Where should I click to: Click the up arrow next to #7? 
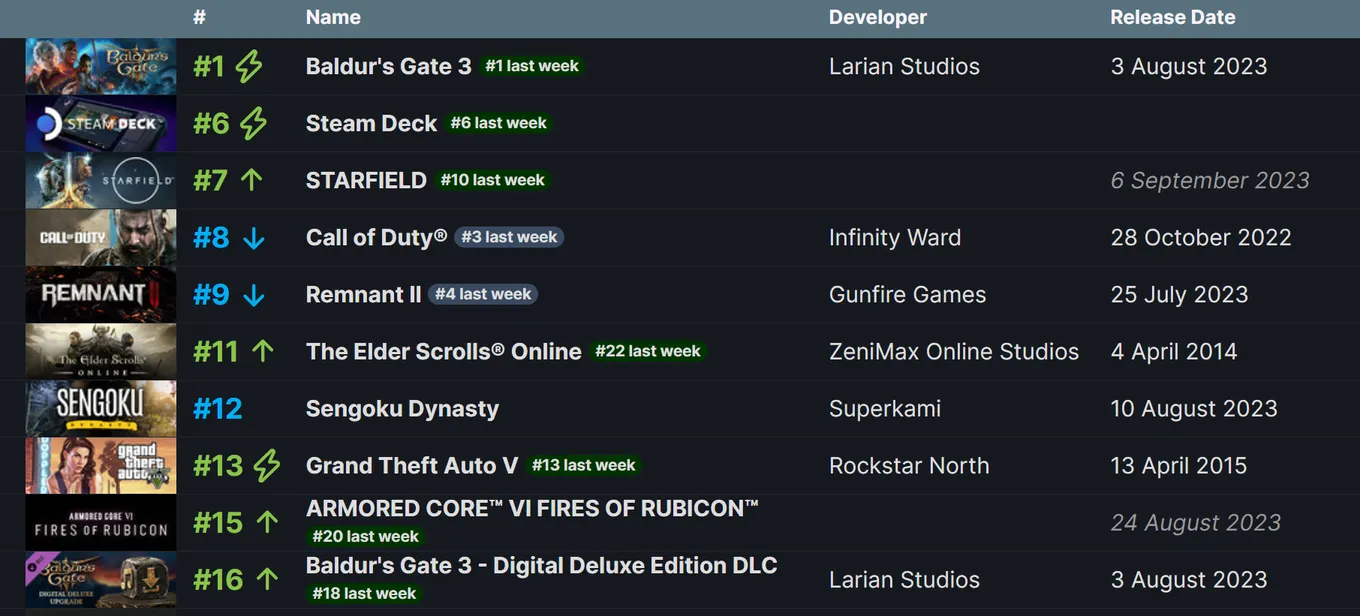coord(252,180)
